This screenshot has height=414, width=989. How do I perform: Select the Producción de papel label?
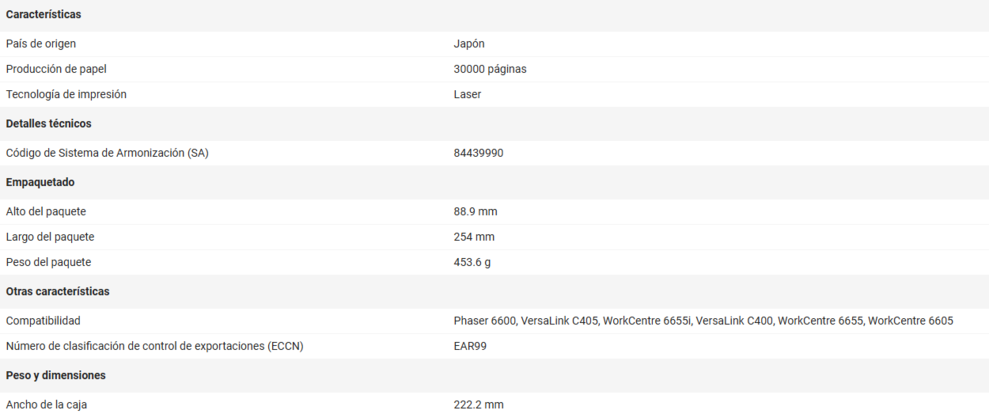coord(56,69)
